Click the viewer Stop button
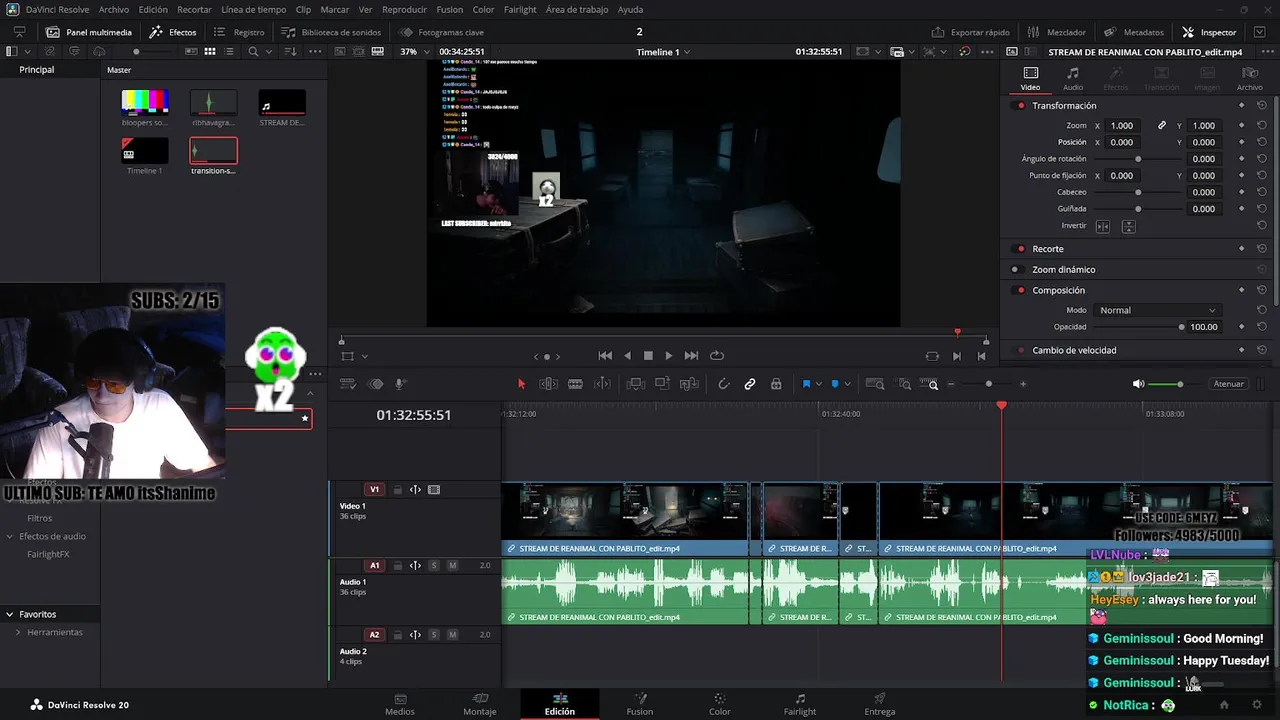The image size is (1280, 720). click(x=648, y=356)
